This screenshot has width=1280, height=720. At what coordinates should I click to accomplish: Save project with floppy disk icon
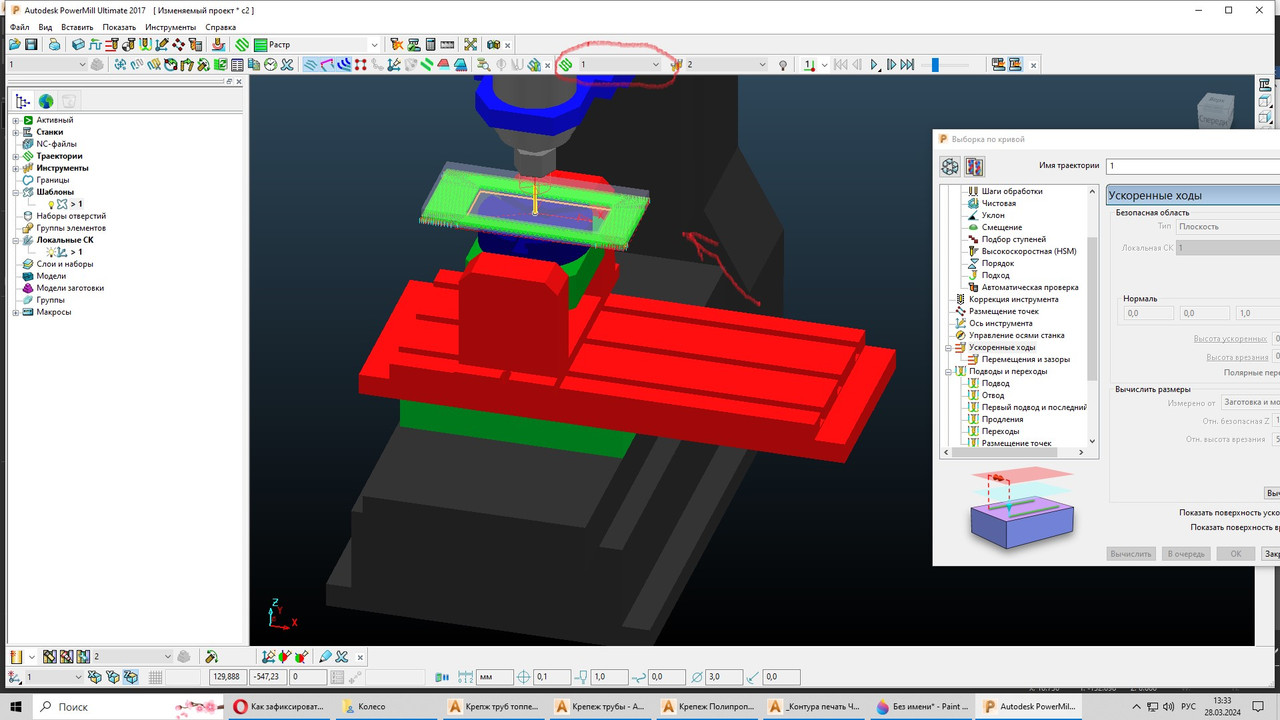coord(31,44)
